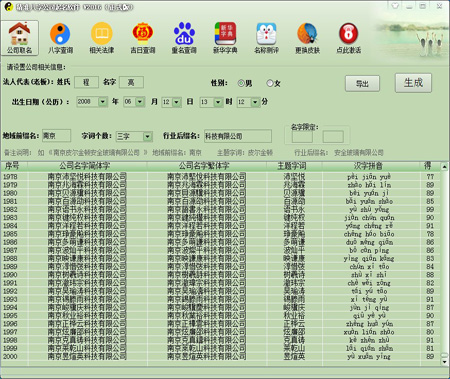The width and height of the screenshot is (450, 379).
Task: Click pinyin 'qiū yè yù' cell
Action: tap(369, 316)
